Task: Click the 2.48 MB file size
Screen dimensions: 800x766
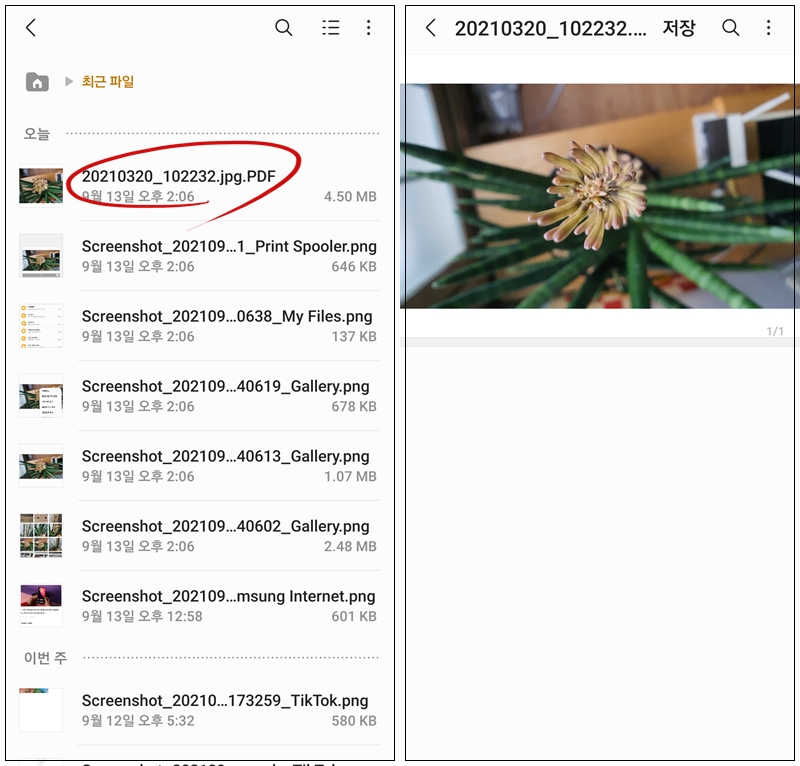Action: 350,546
